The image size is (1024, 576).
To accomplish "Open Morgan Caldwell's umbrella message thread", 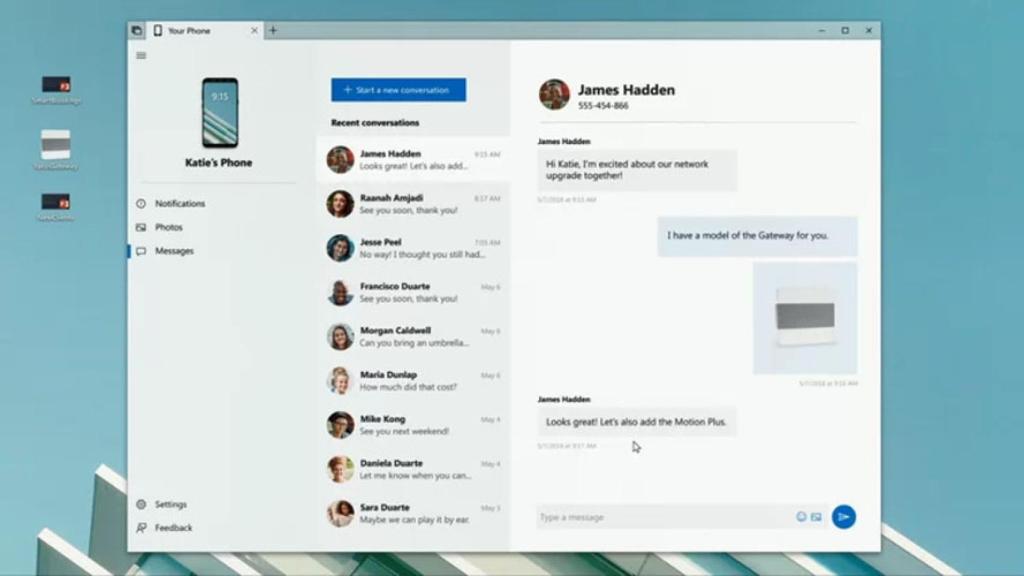I will click(412, 336).
